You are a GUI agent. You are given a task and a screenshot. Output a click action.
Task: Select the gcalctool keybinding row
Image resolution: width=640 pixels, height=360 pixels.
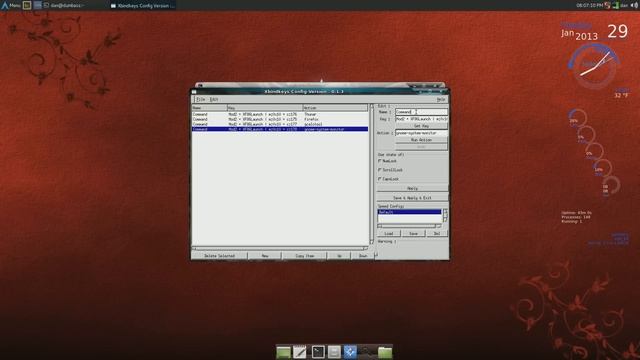(x=280, y=124)
